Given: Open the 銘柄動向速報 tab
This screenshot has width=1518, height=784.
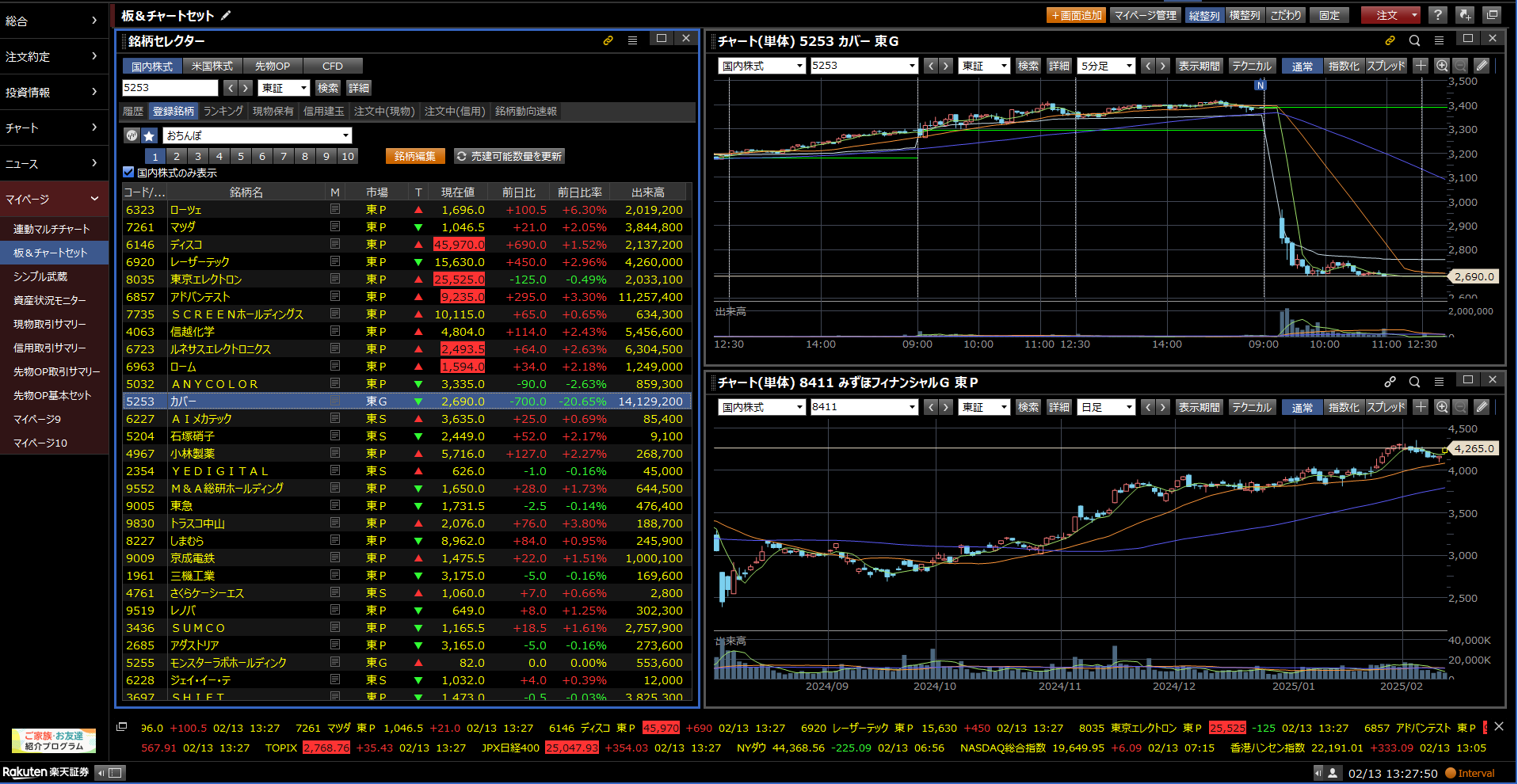Looking at the screenshot, I should point(526,111).
